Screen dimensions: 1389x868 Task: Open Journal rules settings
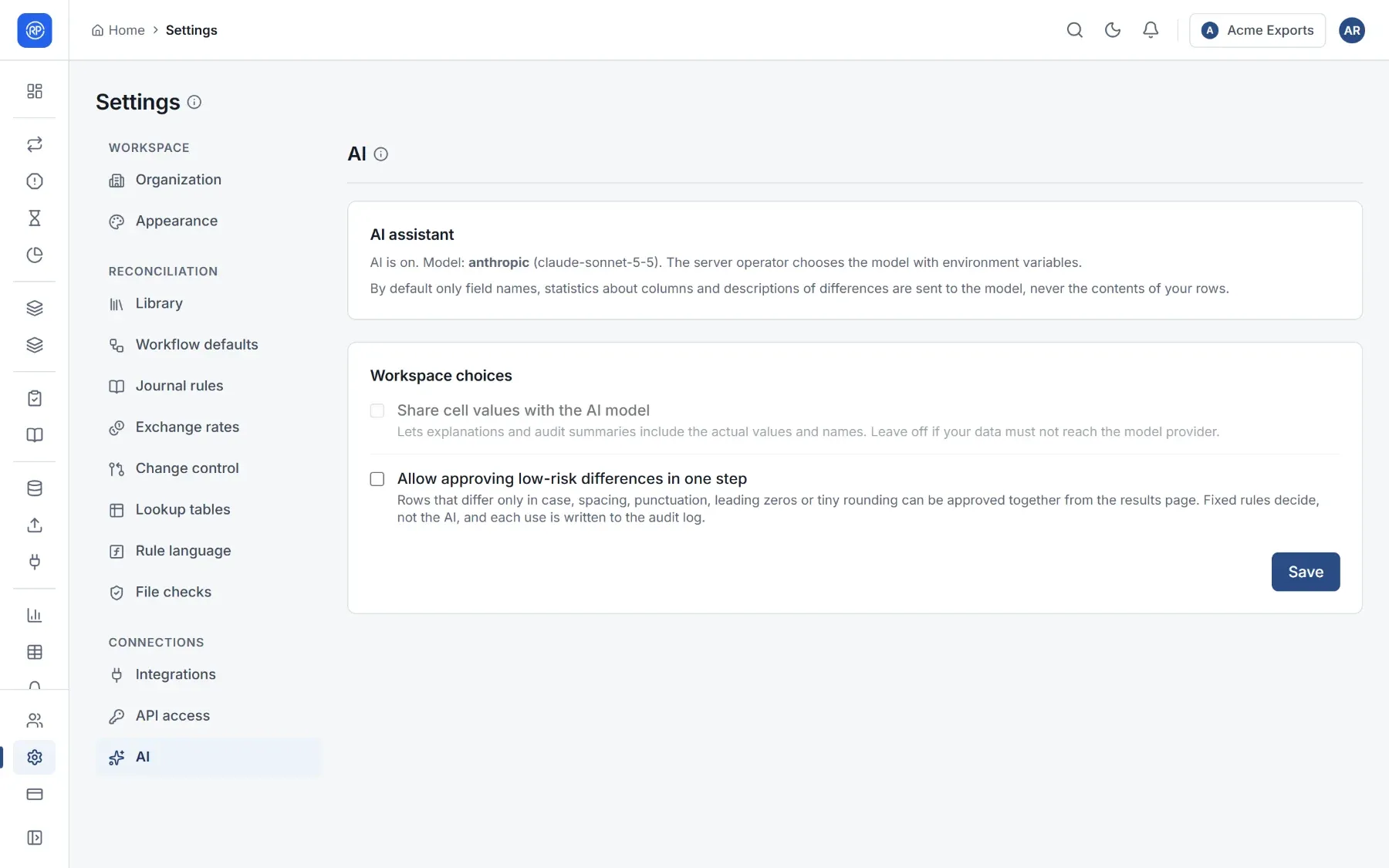(208, 387)
